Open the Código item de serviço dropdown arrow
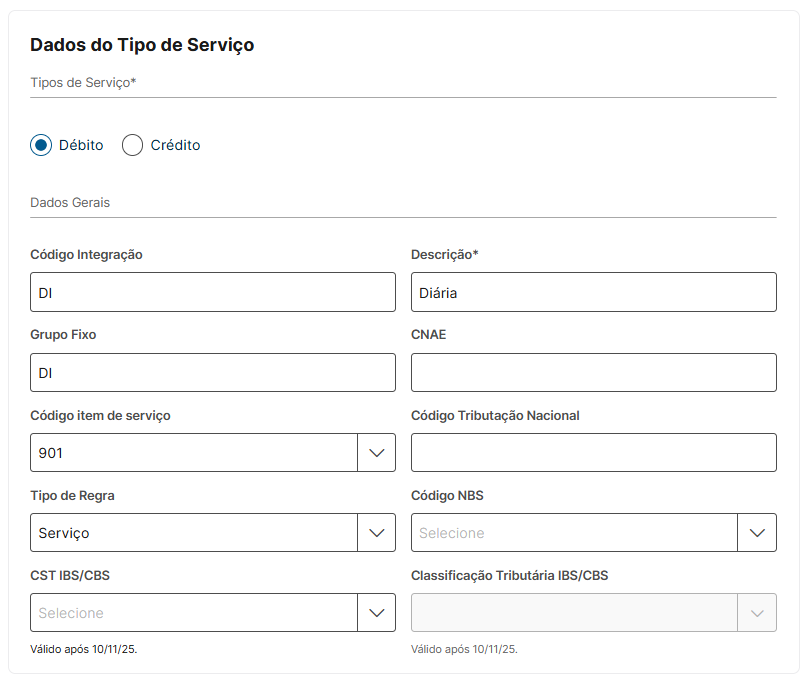 click(376, 453)
